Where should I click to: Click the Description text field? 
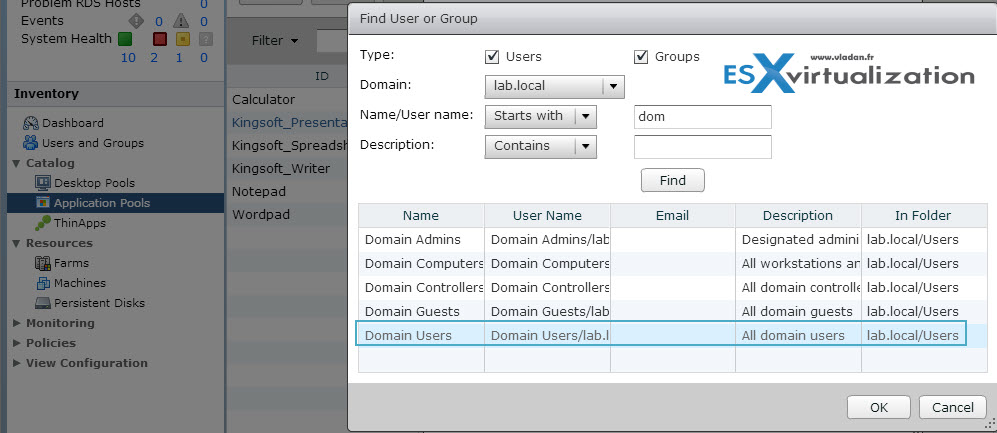703,147
